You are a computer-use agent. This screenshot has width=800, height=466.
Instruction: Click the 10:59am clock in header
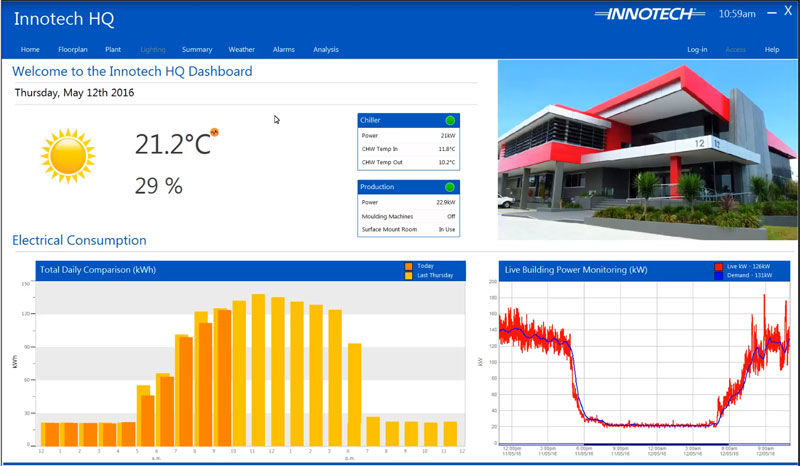click(737, 14)
